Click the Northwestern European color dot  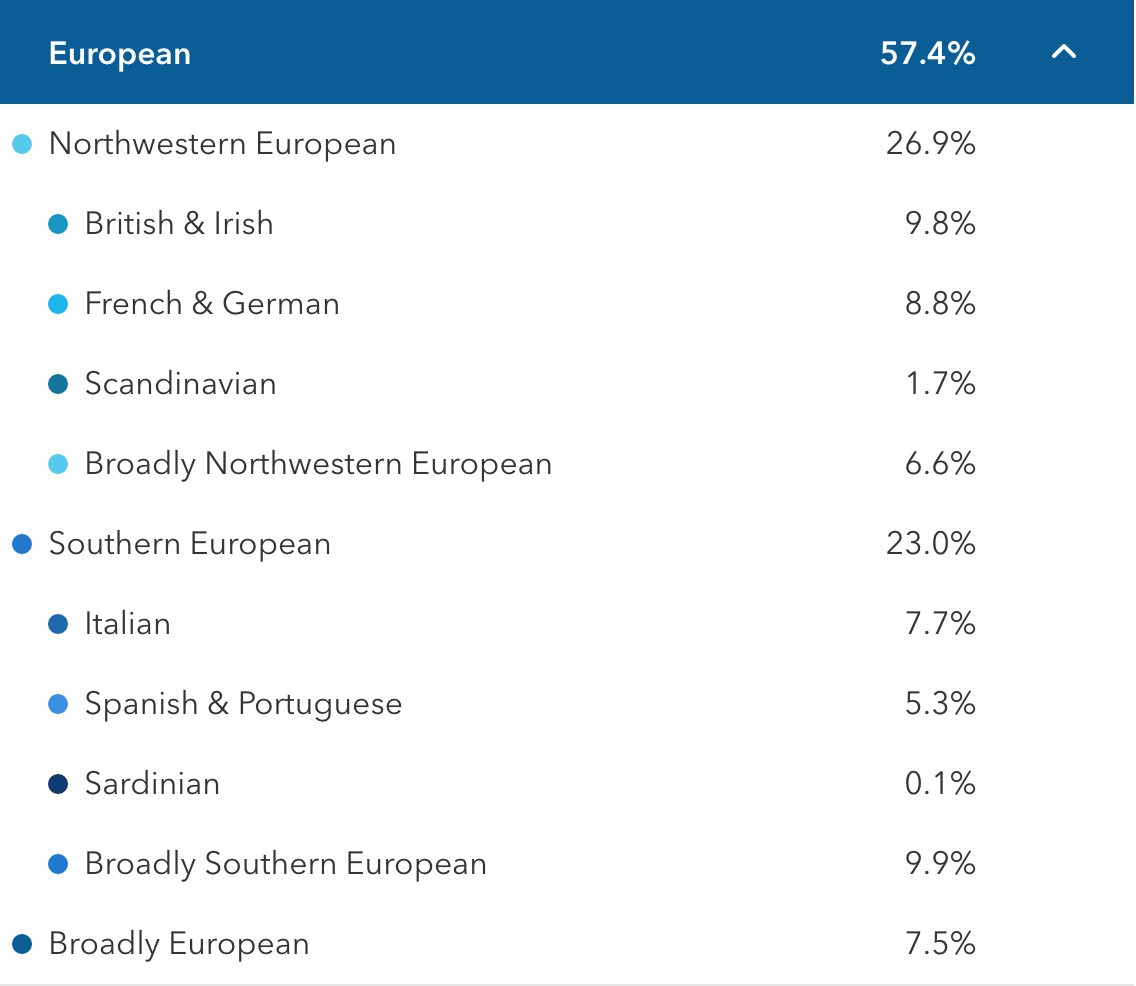click(22, 144)
